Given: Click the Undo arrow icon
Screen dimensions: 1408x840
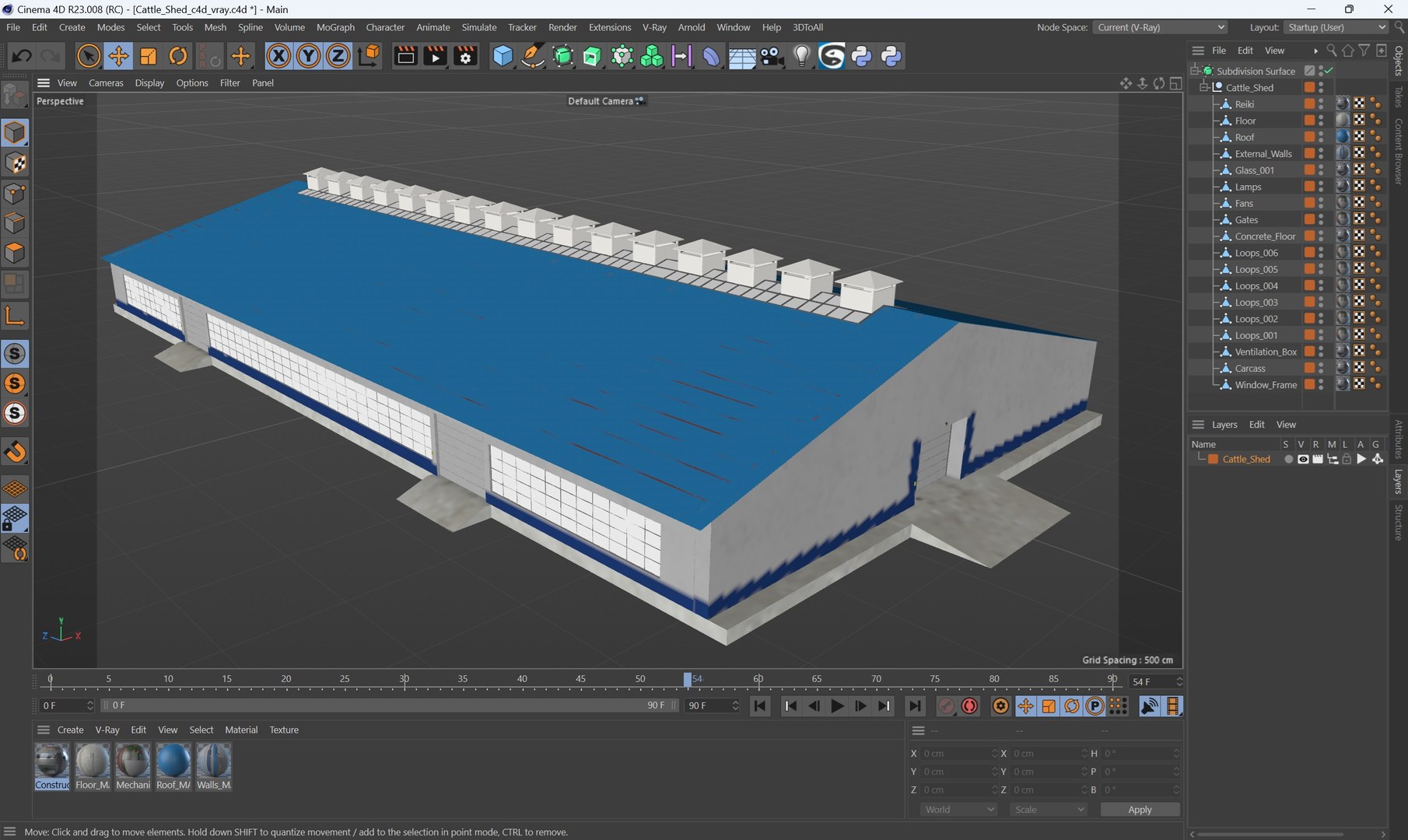Looking at the screenshot, I should pos(22,56).
